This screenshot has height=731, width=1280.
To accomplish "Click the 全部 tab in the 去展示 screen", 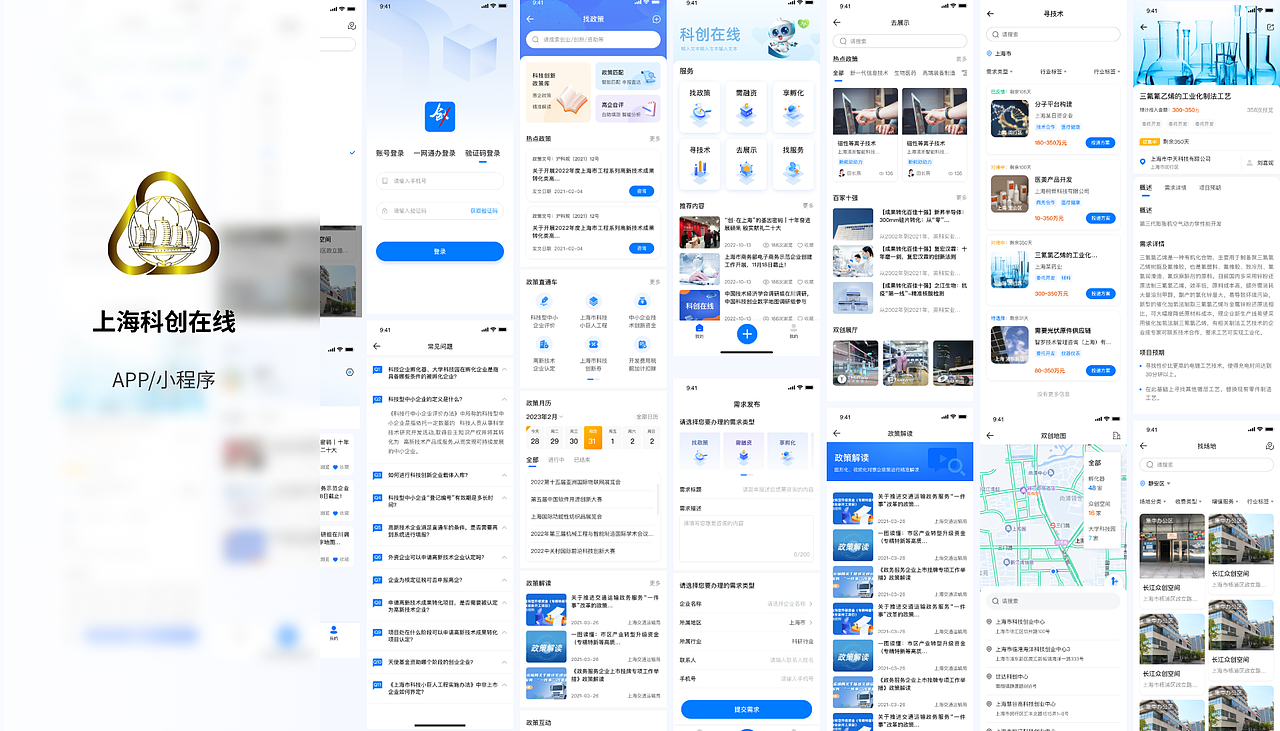I will 838,73.
